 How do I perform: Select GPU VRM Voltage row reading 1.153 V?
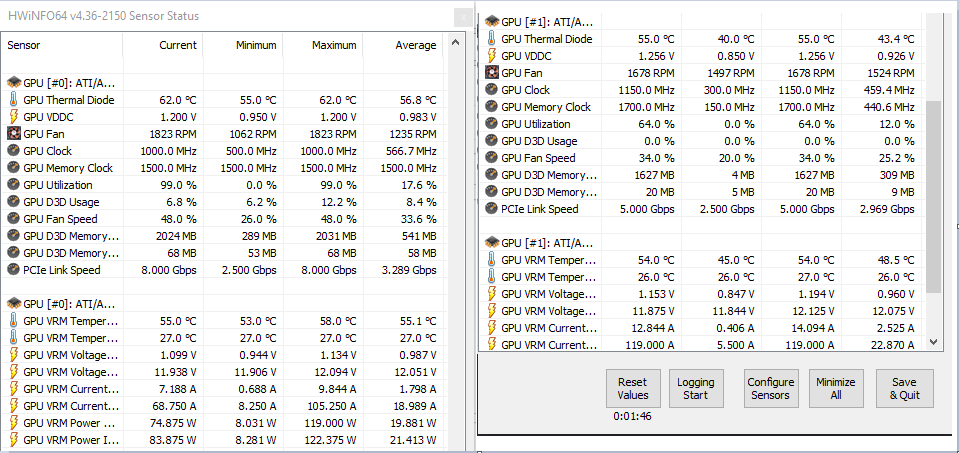pos(703,294)
